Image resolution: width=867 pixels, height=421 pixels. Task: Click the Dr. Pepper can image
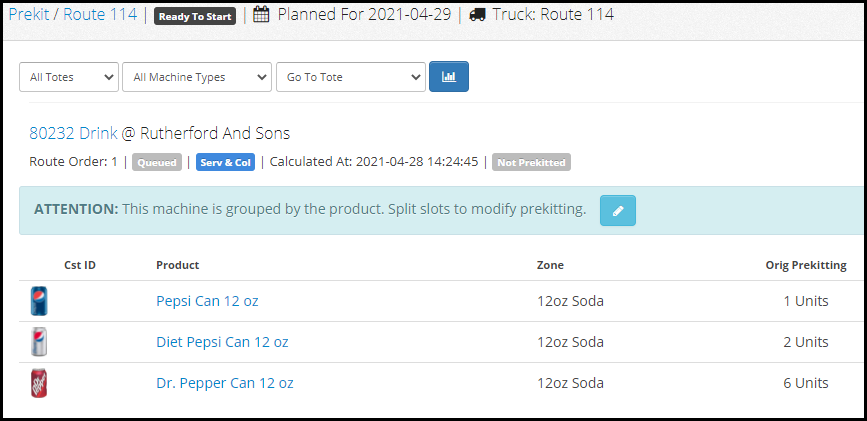39,383
